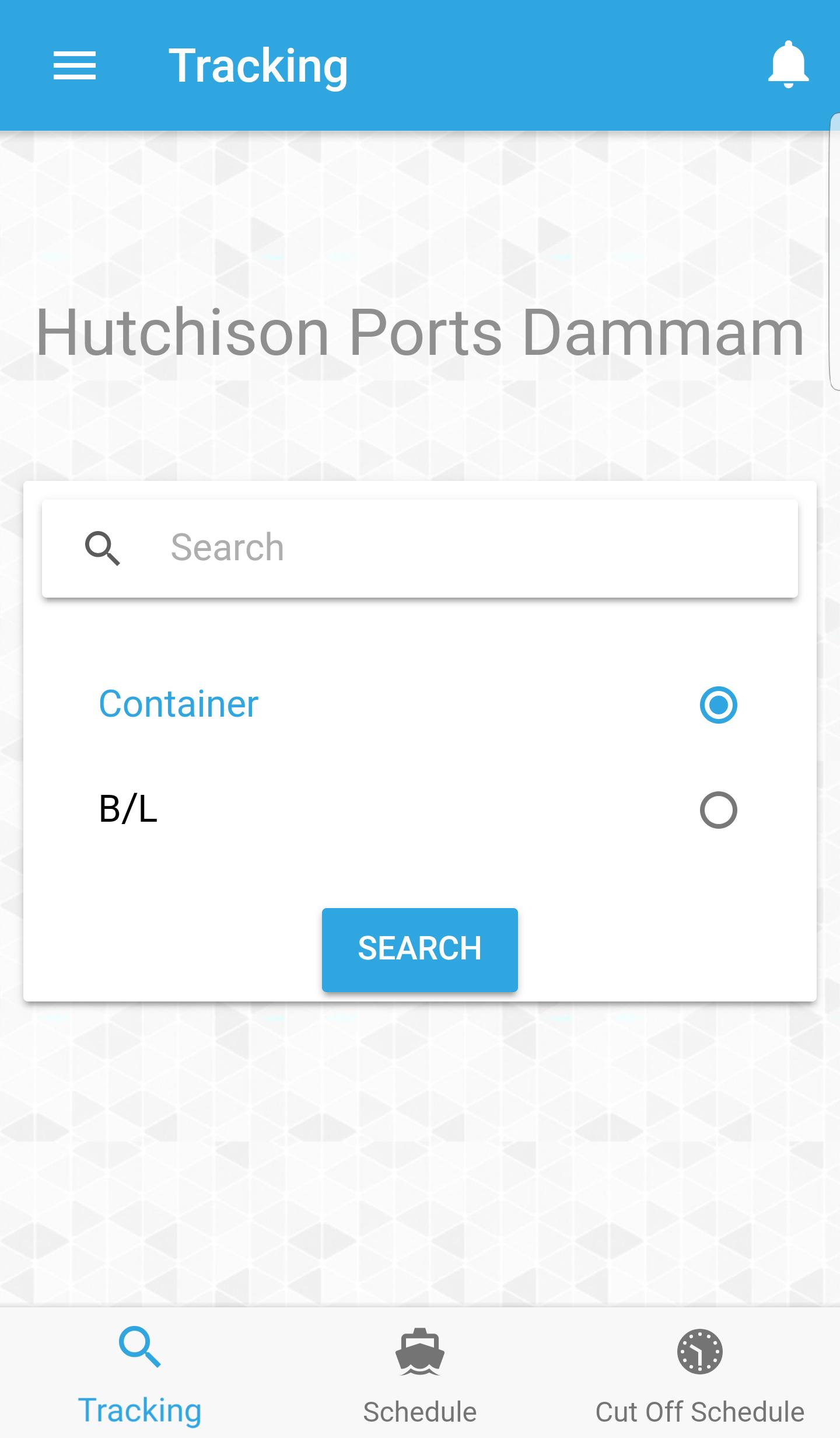Click the blue app bar at the top

point(420,64)
